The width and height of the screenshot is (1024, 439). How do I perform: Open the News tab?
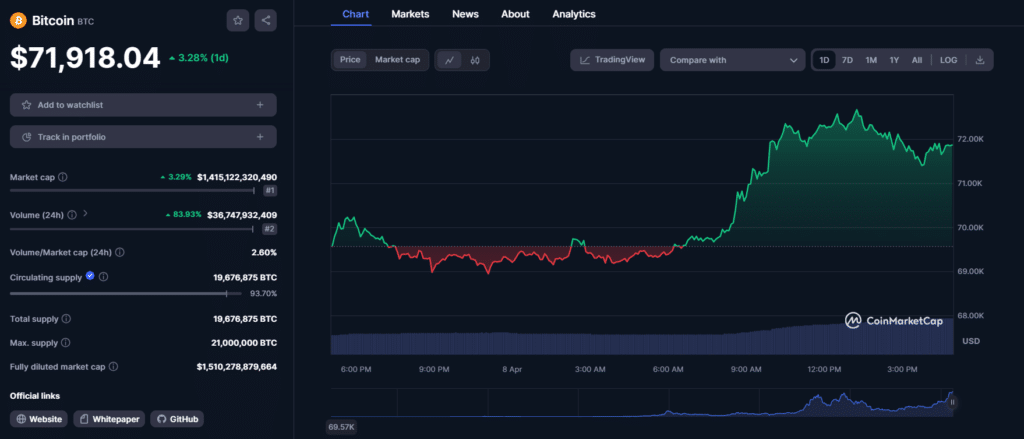(465, 14)
